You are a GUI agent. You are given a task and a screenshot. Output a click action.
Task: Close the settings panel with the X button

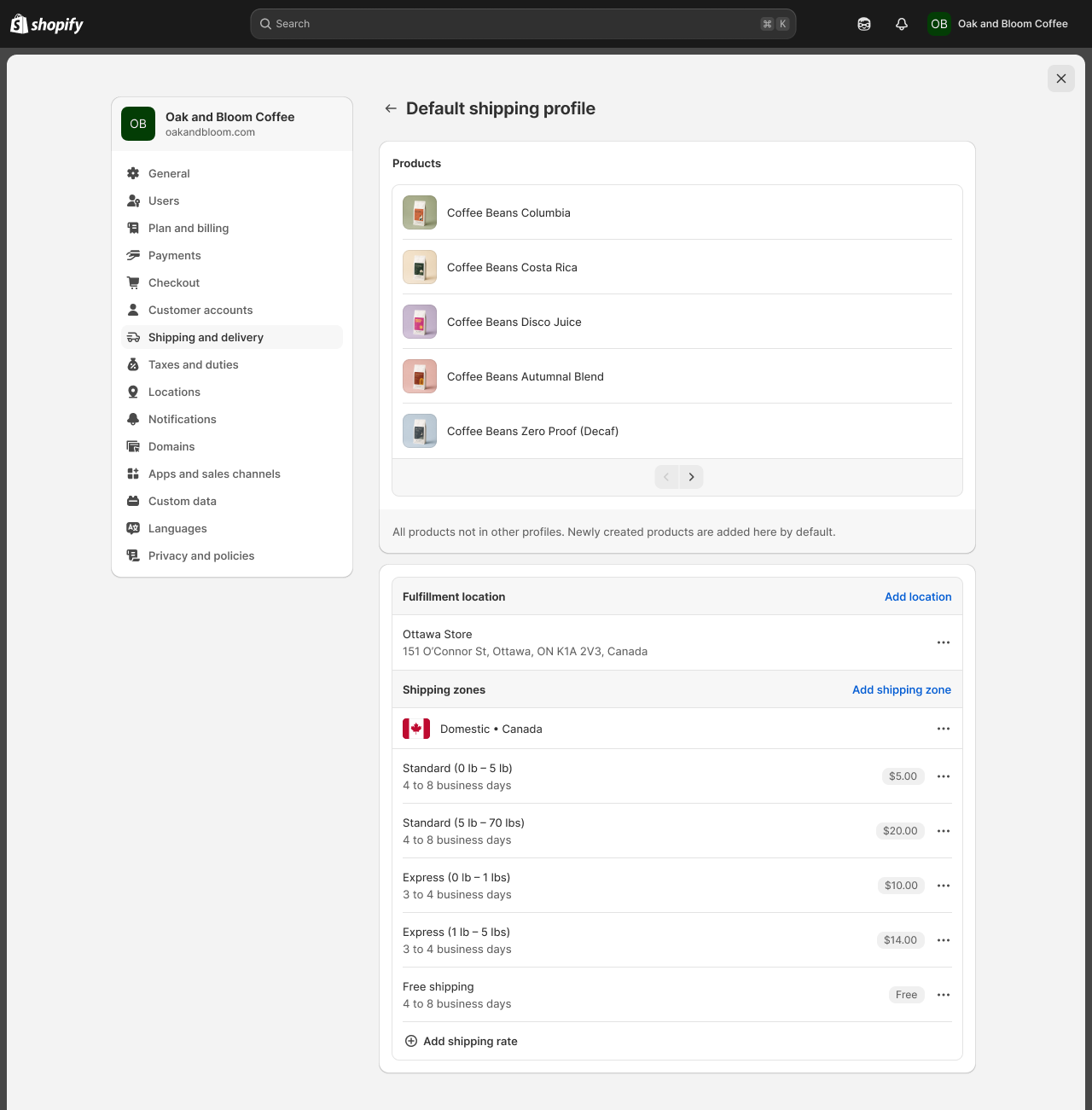pos(1061,78)
